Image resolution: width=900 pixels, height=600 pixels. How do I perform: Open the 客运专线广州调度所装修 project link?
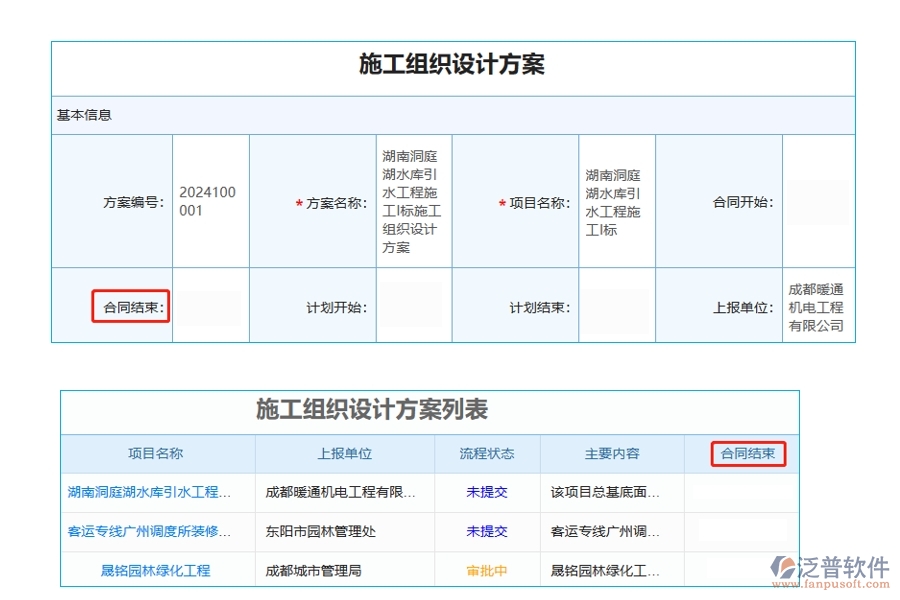[x=152, y=531]
